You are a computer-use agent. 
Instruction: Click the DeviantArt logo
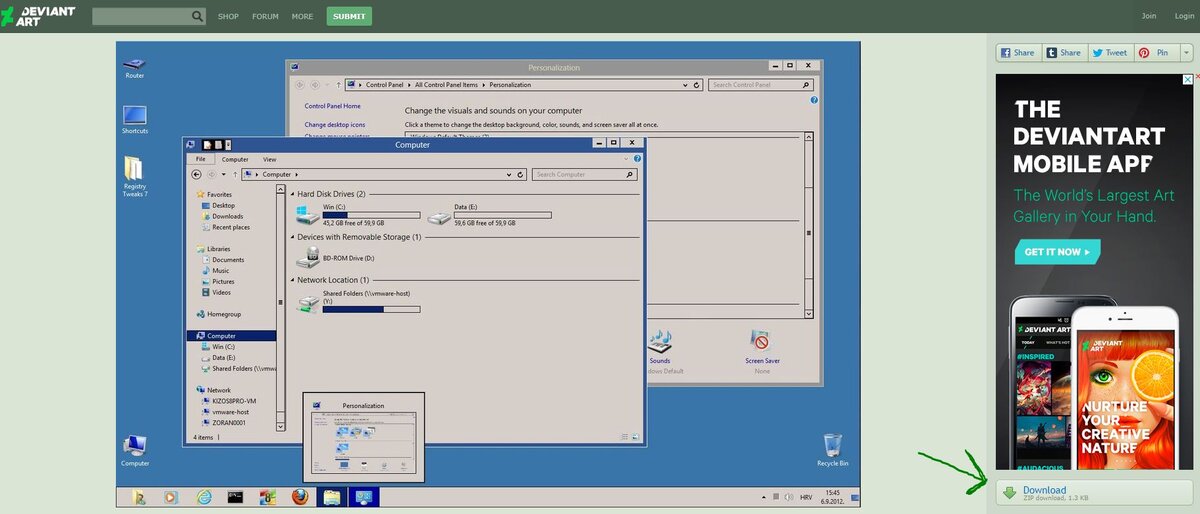click(40, 16)
